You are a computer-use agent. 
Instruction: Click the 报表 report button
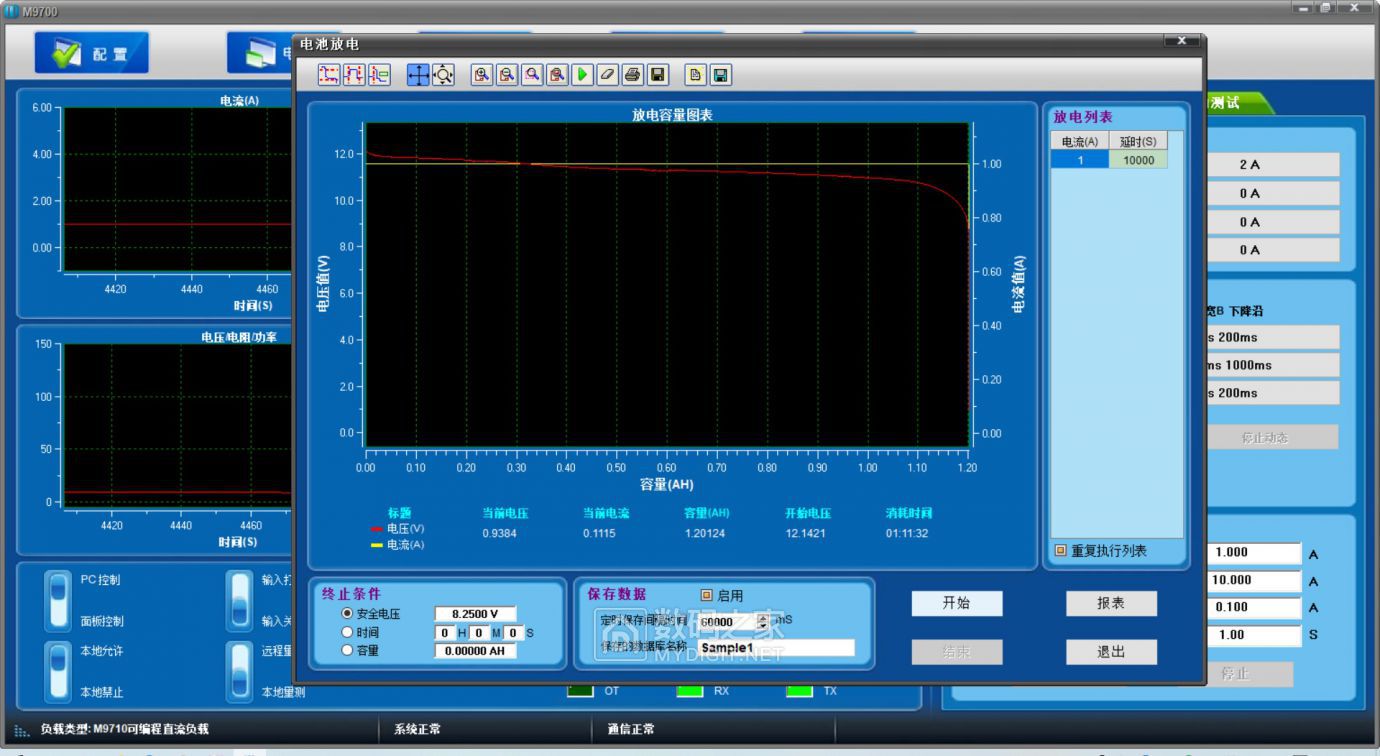1111,603
